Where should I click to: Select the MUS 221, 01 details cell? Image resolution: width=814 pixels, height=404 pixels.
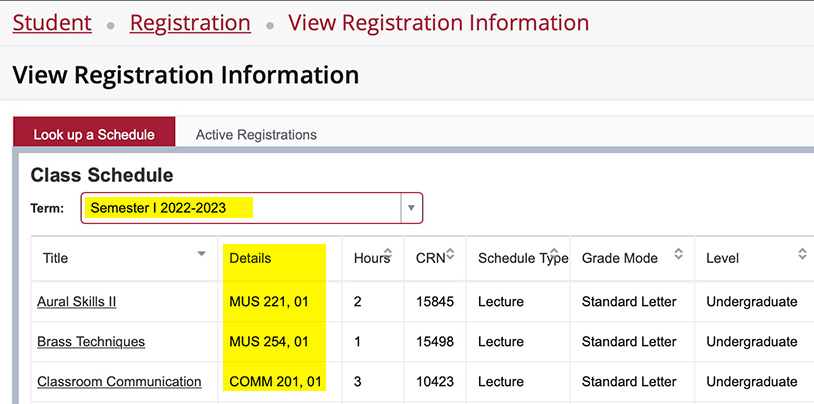click(x=269, y=301)
